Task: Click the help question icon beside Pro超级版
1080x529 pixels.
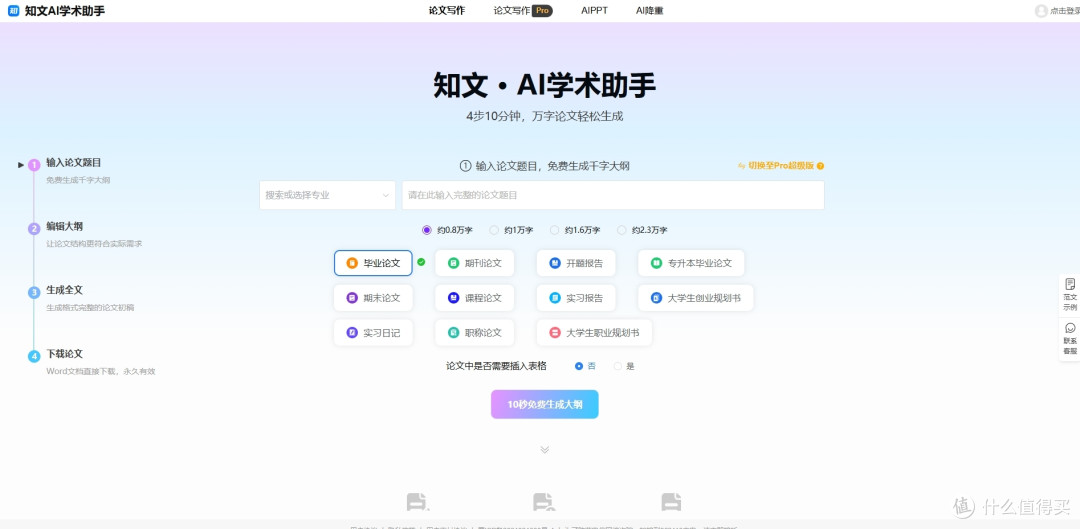Action: (x=820, y=166)
